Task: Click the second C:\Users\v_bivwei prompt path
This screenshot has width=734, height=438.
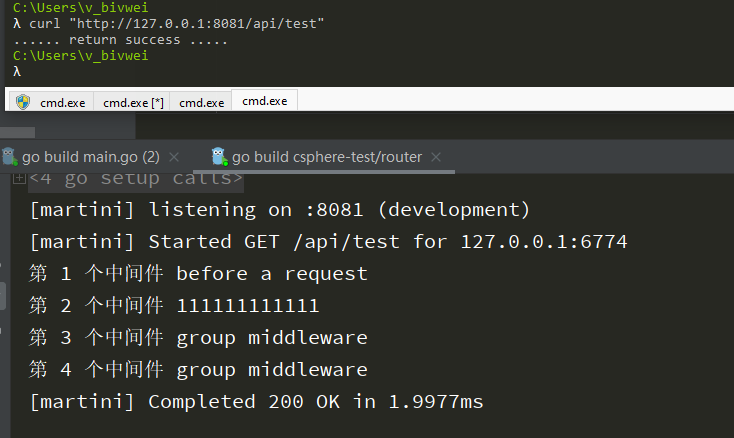Action: point(81,56)
